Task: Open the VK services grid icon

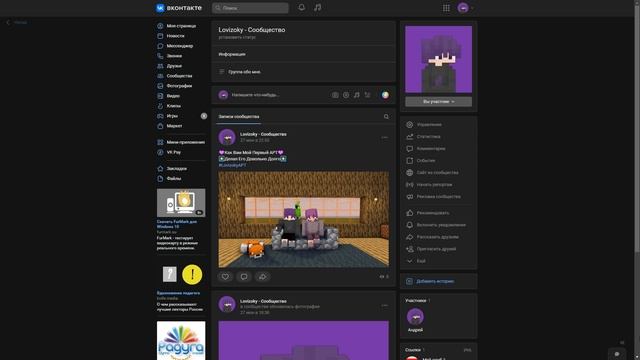Action: click(446, 8)
